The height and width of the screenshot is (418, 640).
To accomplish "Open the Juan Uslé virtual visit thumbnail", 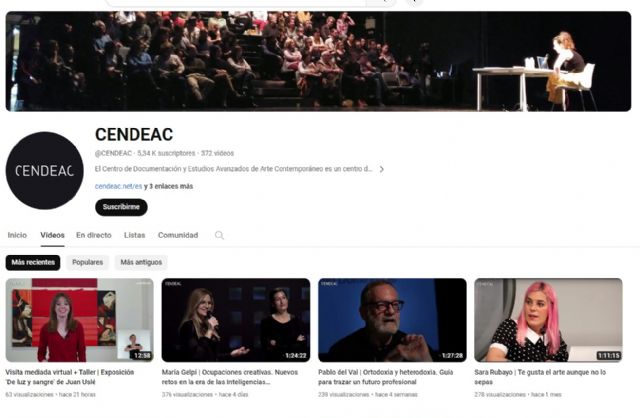I will pos(80,320).
